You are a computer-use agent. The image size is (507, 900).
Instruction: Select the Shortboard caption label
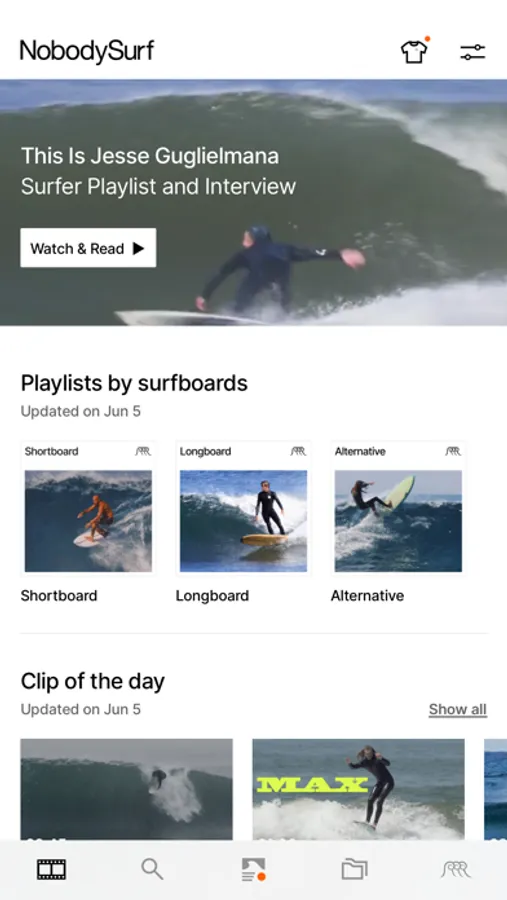coord(59,596)
